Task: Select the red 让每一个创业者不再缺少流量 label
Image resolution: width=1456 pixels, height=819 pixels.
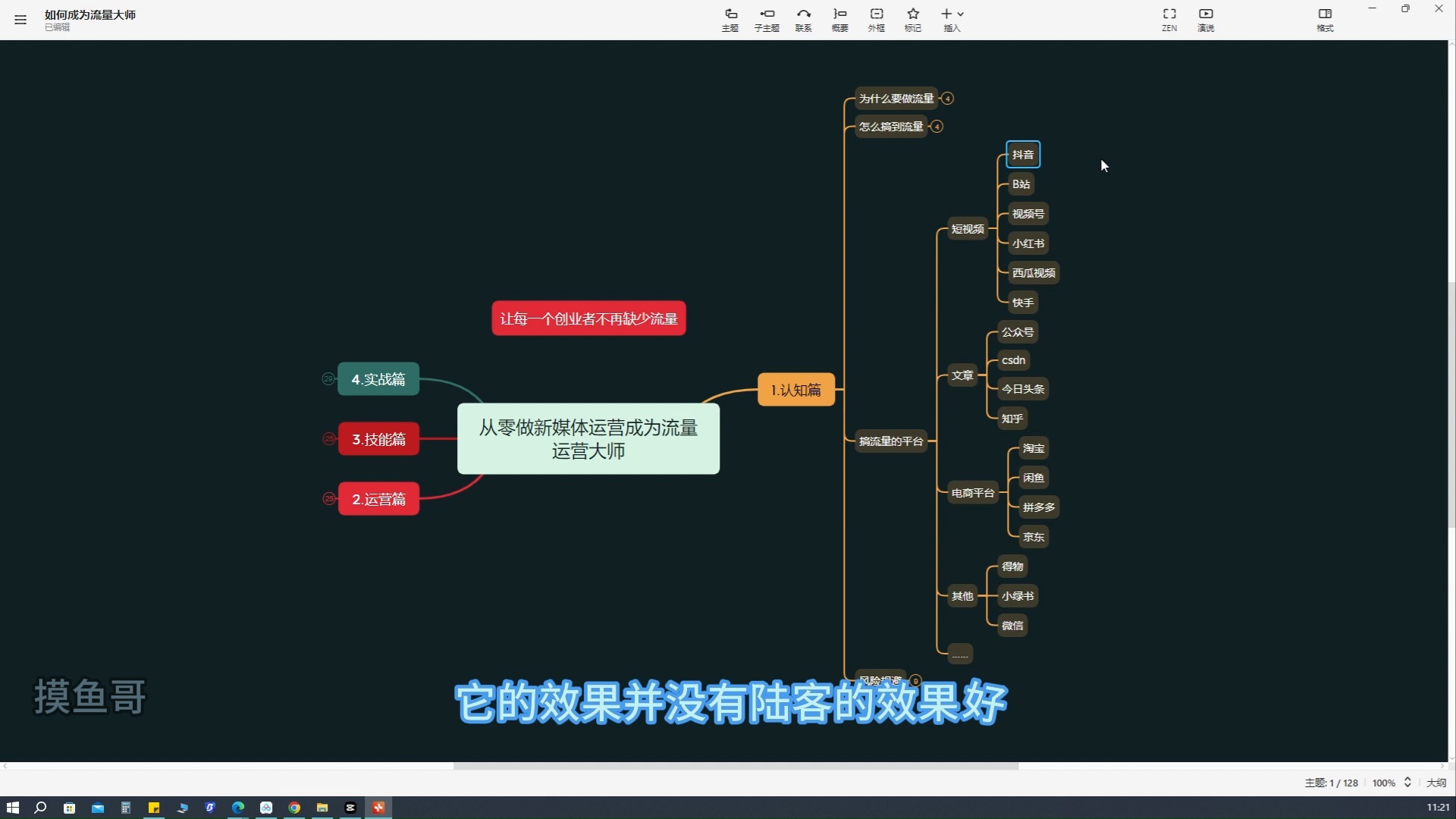Action: pyautogui.click(x=588, y=318)
